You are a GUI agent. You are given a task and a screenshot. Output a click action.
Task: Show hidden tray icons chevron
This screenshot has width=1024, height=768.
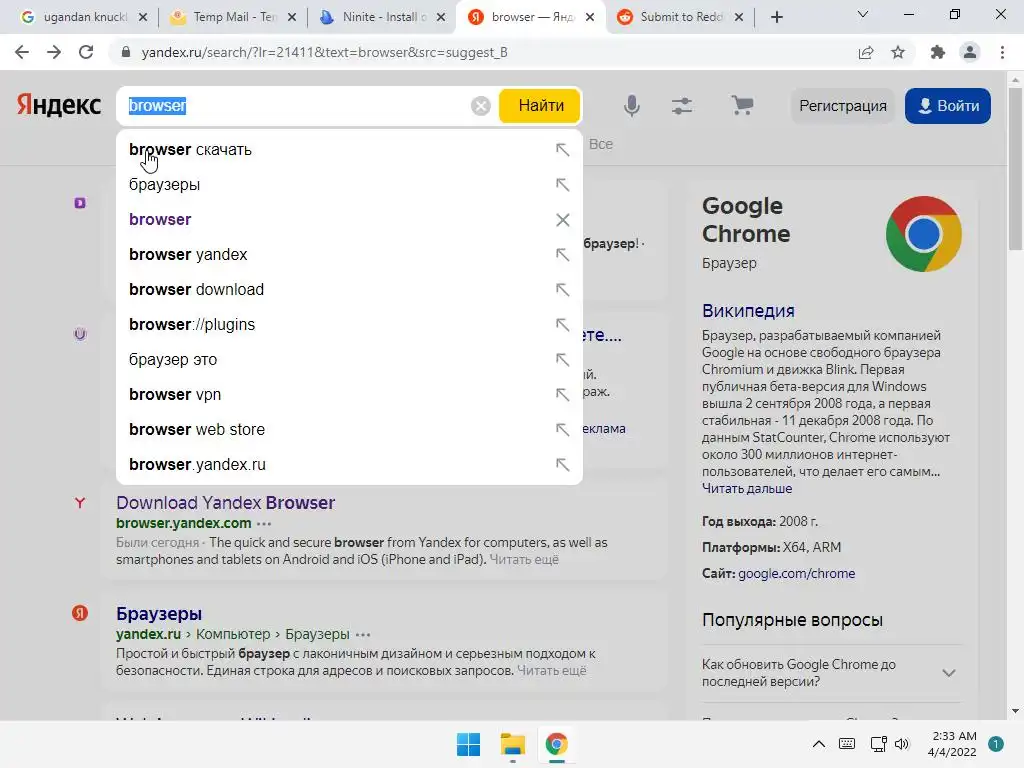[x=818, y=744]
